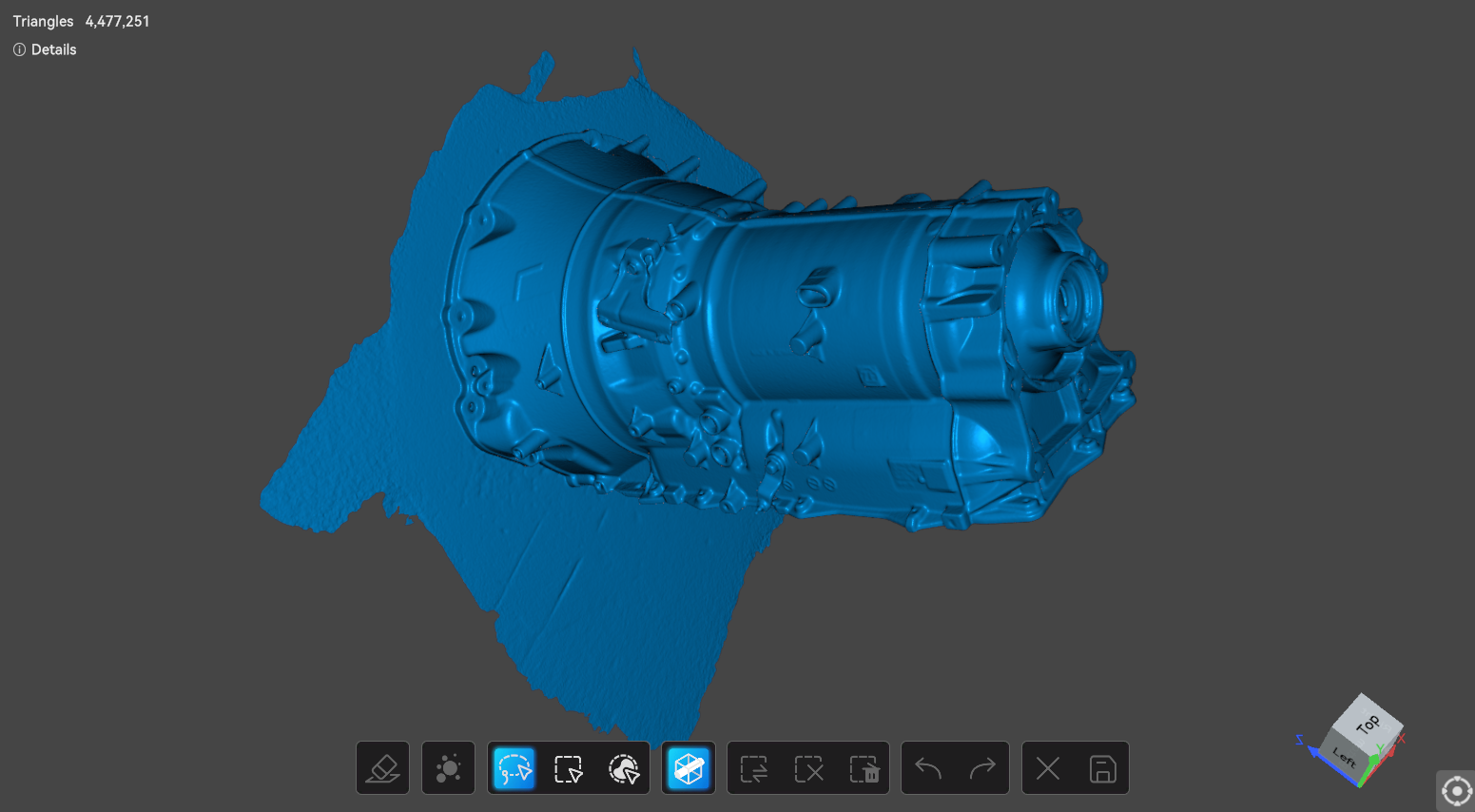Cancel editing with the X button
Screen dimensions: 1475x812
tap(1048, 768)
